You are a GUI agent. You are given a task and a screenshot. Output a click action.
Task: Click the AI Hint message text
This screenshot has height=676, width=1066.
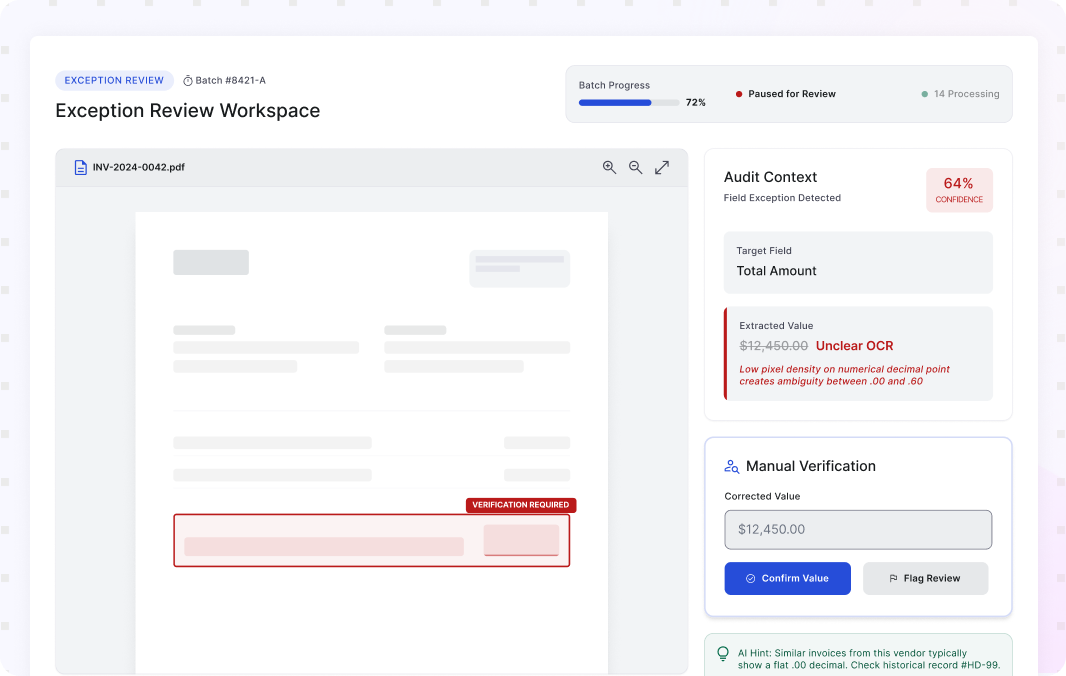pyautogui.click(x=869, y=659)
